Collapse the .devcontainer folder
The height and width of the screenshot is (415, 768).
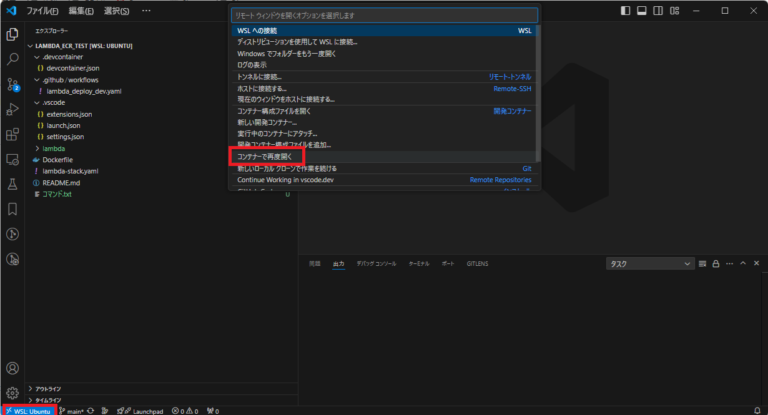click(37, 57)
